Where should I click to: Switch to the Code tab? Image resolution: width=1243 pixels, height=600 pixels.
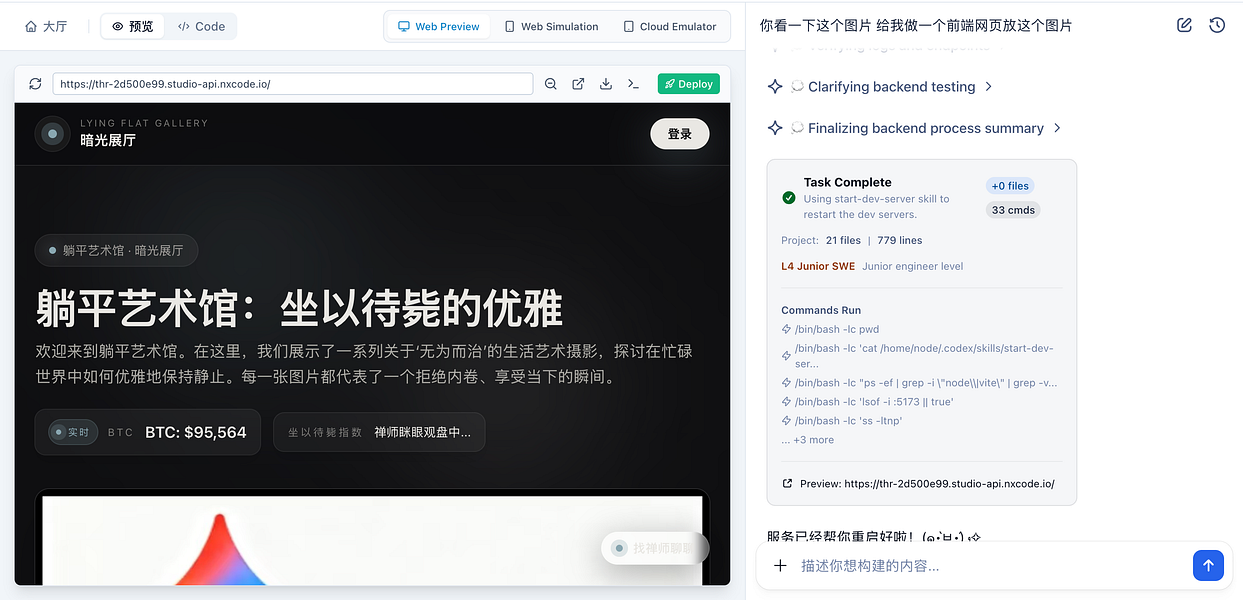[201, 26]
